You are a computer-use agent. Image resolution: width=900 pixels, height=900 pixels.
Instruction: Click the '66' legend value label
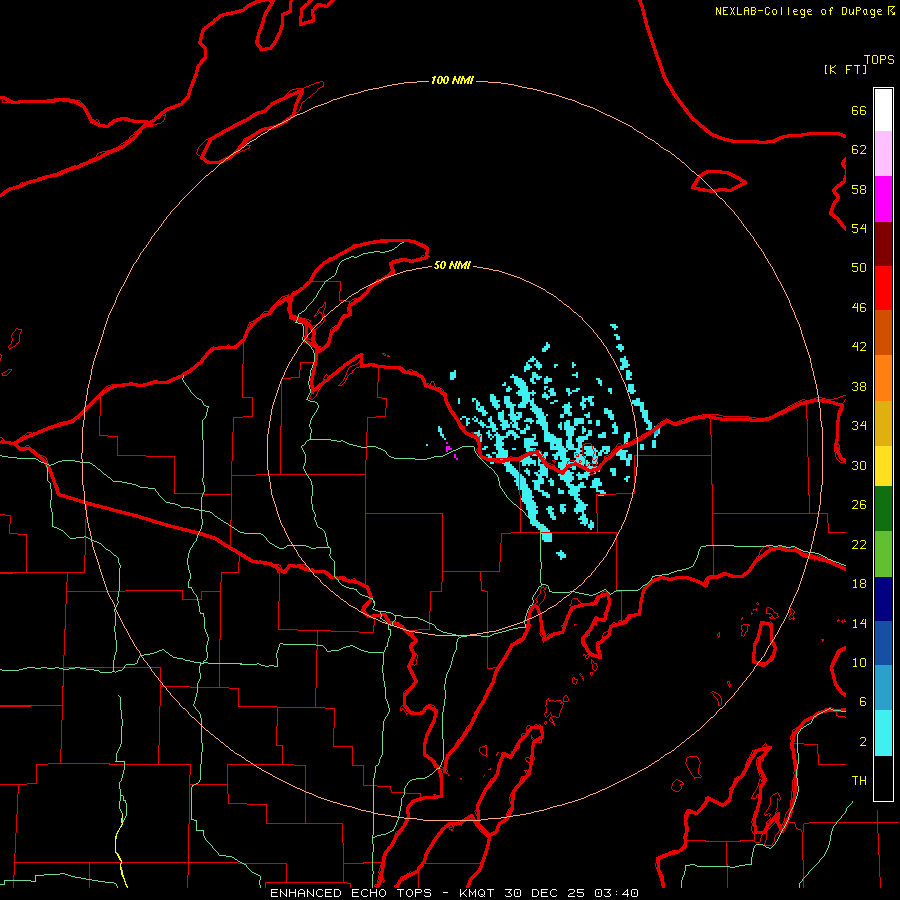(x=859, y=110)
